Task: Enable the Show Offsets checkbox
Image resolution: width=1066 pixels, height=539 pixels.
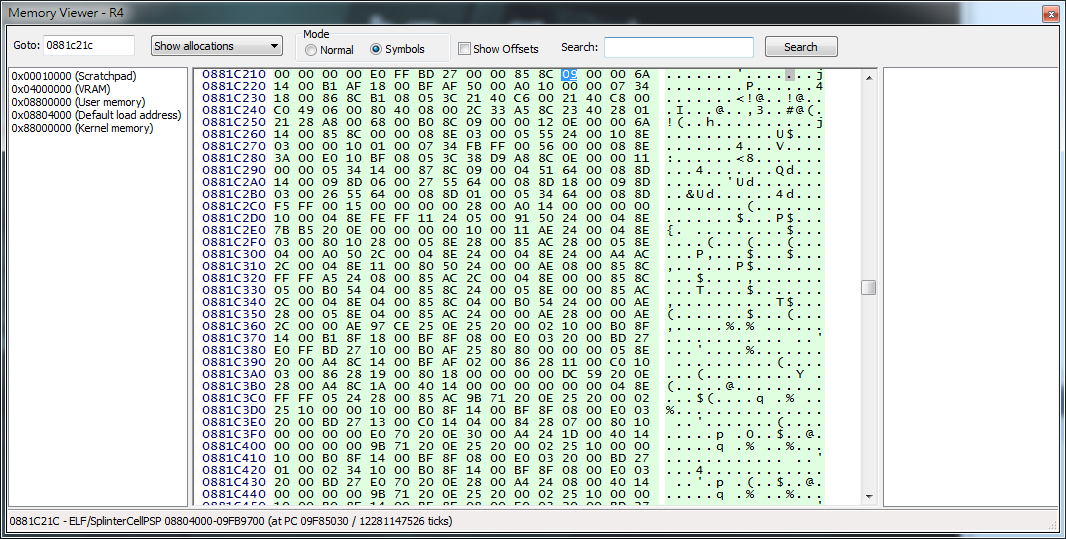Action: 464,48
